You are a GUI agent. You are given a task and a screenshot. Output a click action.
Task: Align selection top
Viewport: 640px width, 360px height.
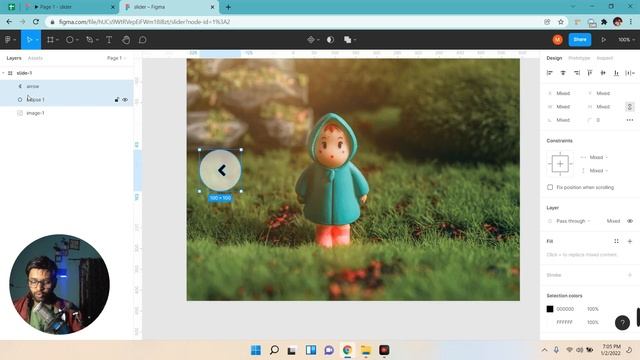tap(589, 73)
